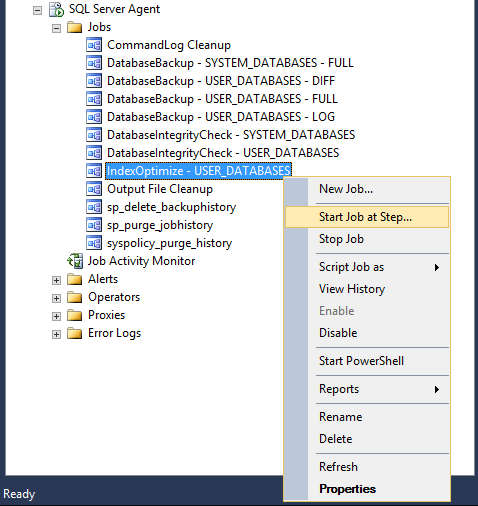Collapse the Jobs folder

(57, 28)
